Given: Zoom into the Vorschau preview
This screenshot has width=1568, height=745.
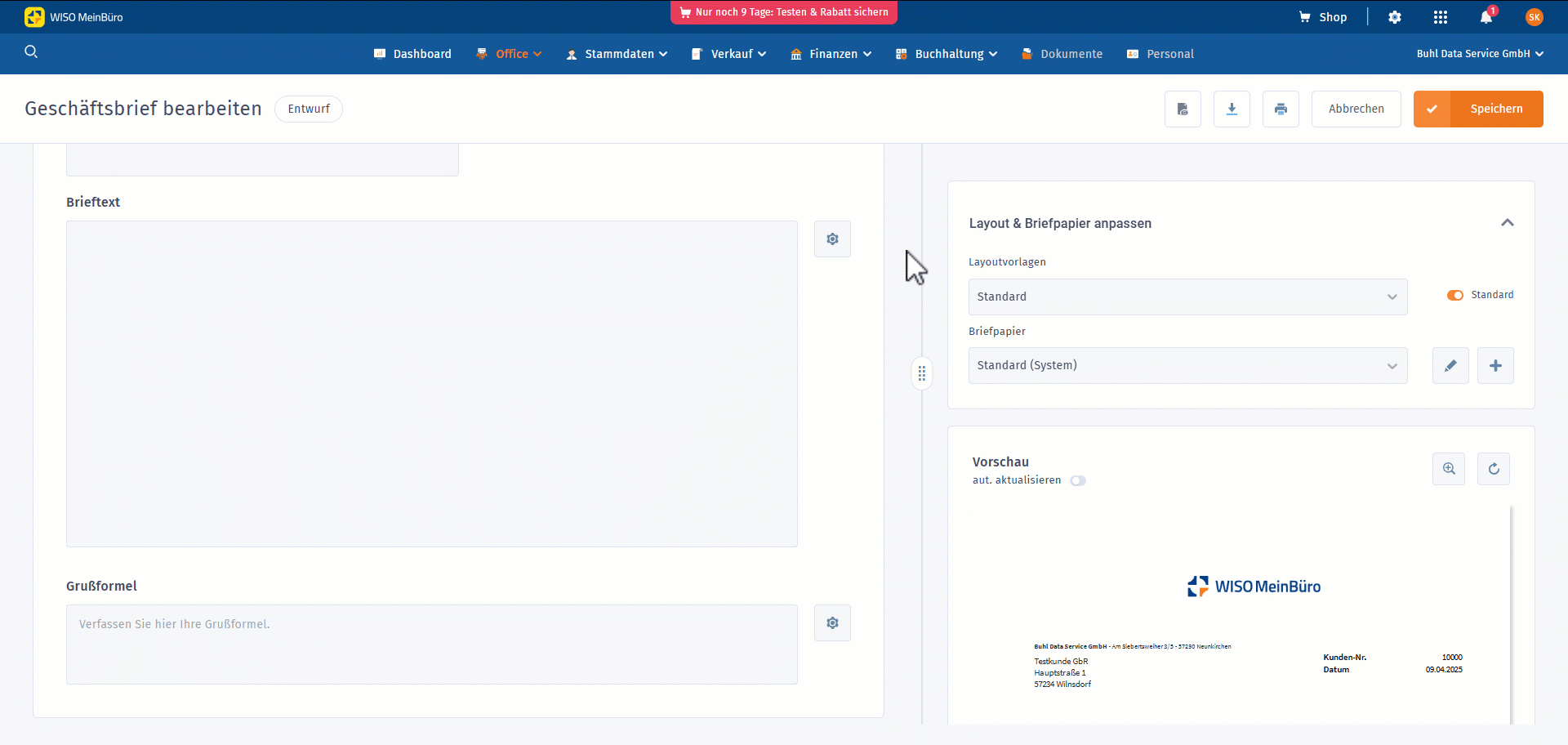Looking at the screenshot, I should click(x=1449, y=469).
